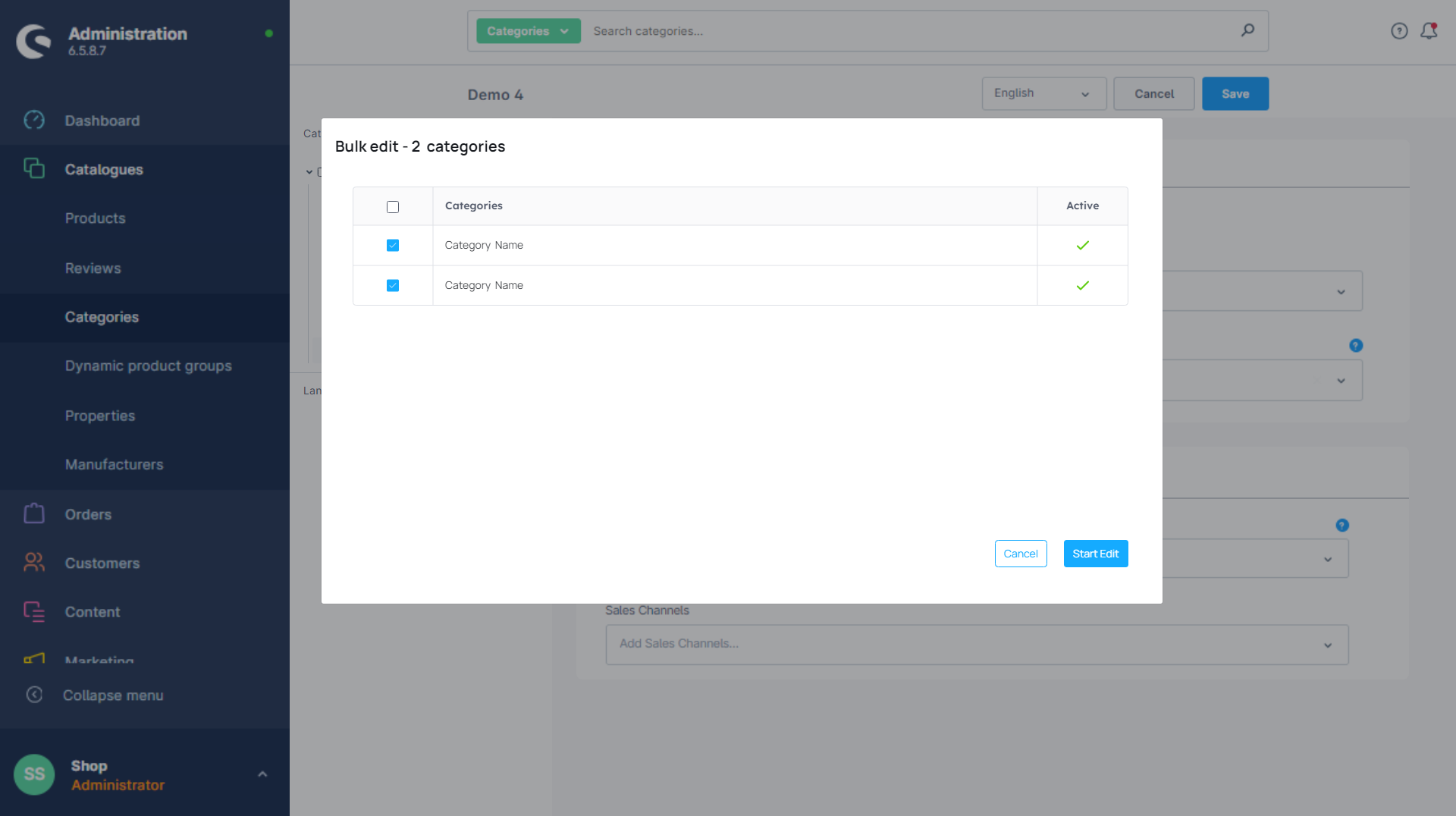Click the Cancel button beside Save
Viewport: 1456px width, 816px height.
[x=1153, y=94]
